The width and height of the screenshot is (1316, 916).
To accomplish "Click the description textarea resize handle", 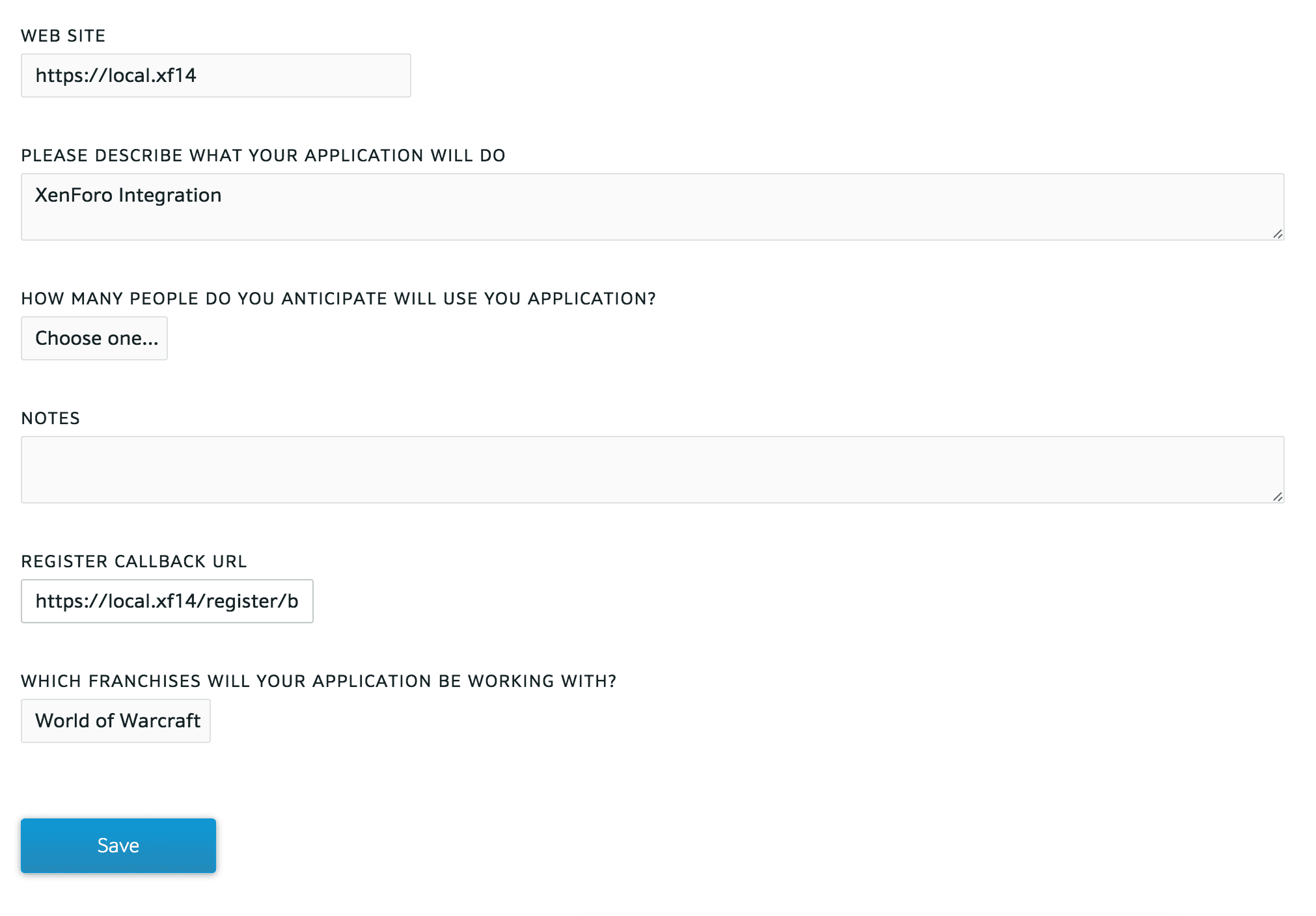I will [x=1278, y=234].
